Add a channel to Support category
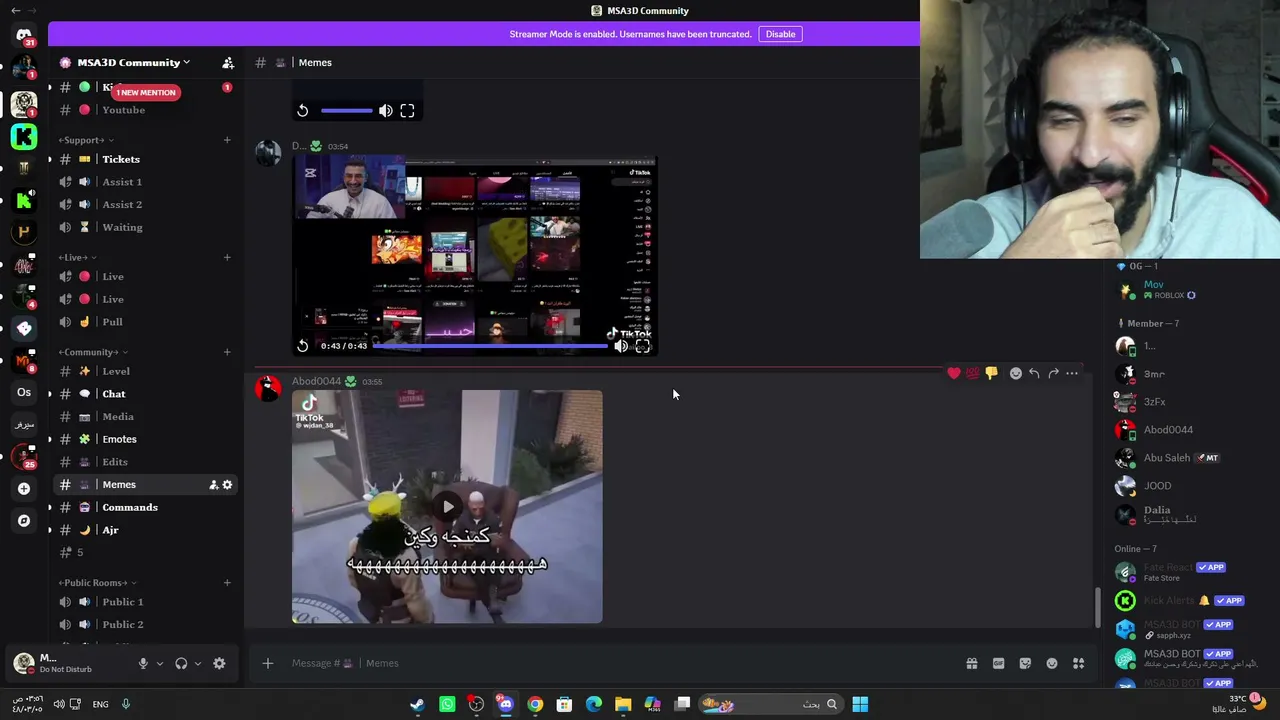 click(x=227, y=140)
